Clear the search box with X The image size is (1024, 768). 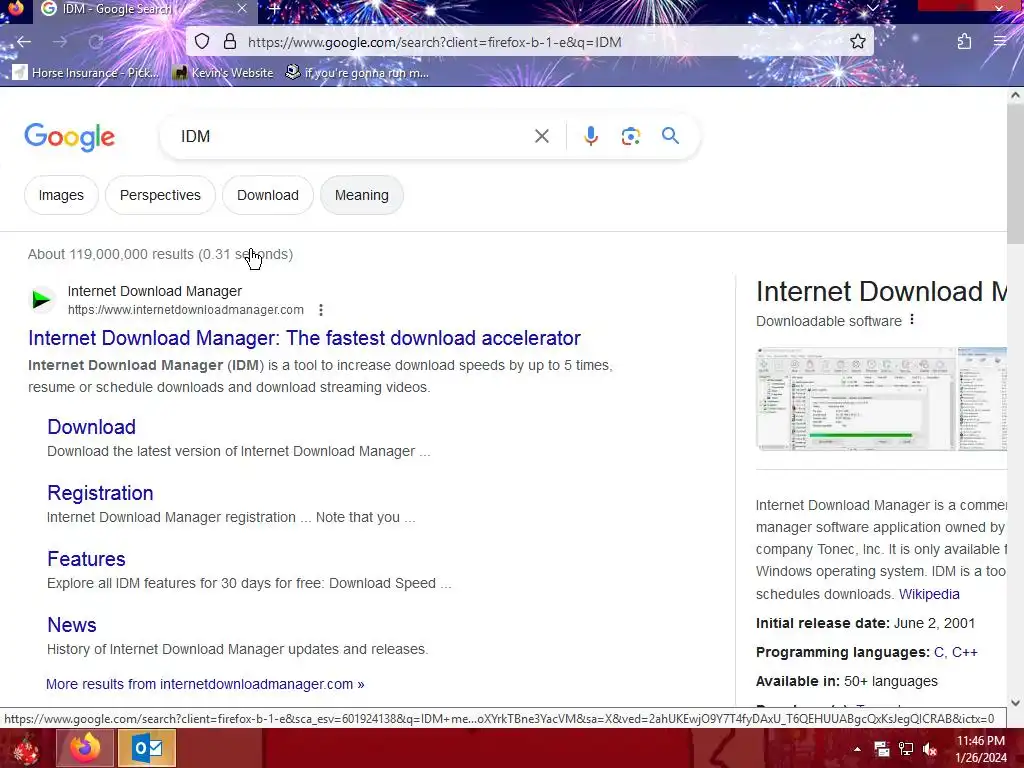point(541,136)
